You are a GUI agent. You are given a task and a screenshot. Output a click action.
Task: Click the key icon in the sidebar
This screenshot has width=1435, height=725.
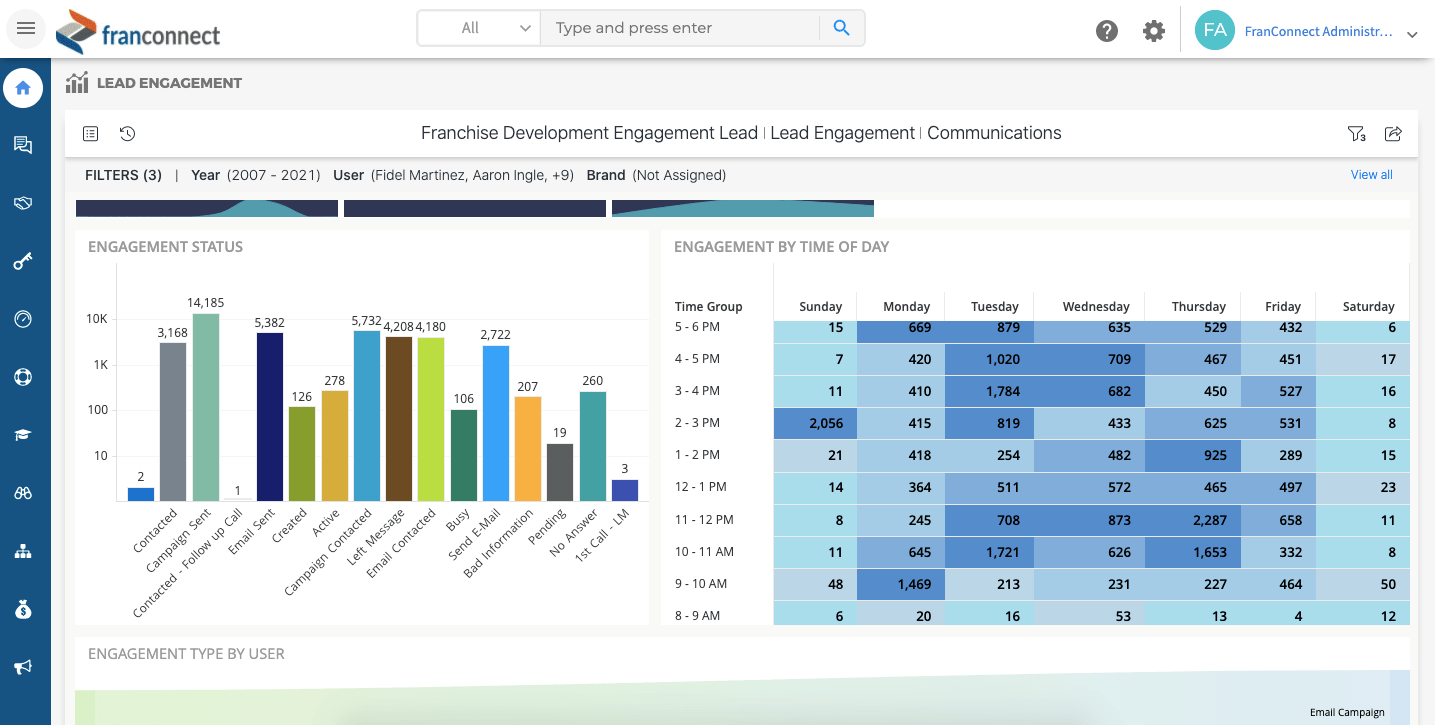tap(23, 260)
